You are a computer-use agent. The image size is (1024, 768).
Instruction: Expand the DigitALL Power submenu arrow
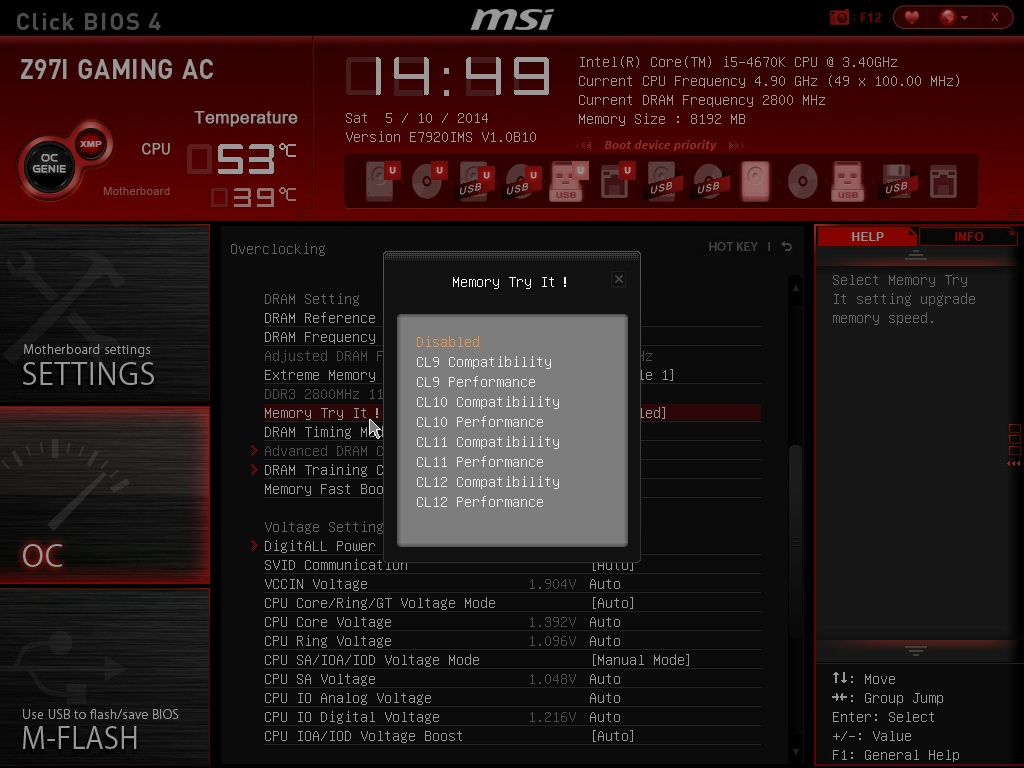click(x=254, y=545)
